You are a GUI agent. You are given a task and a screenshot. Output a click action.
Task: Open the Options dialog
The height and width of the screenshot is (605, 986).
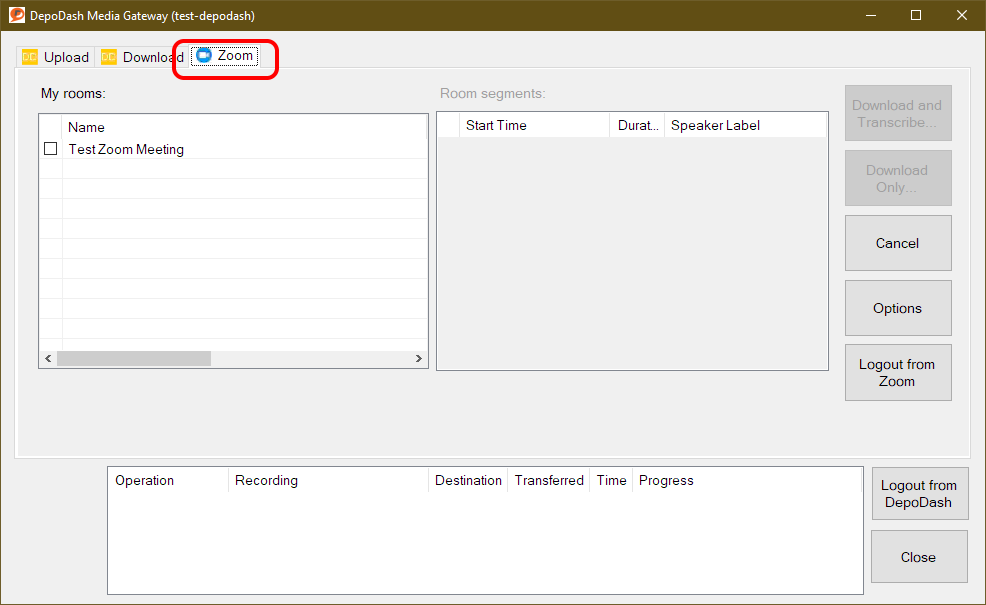(x=898, y=308)
